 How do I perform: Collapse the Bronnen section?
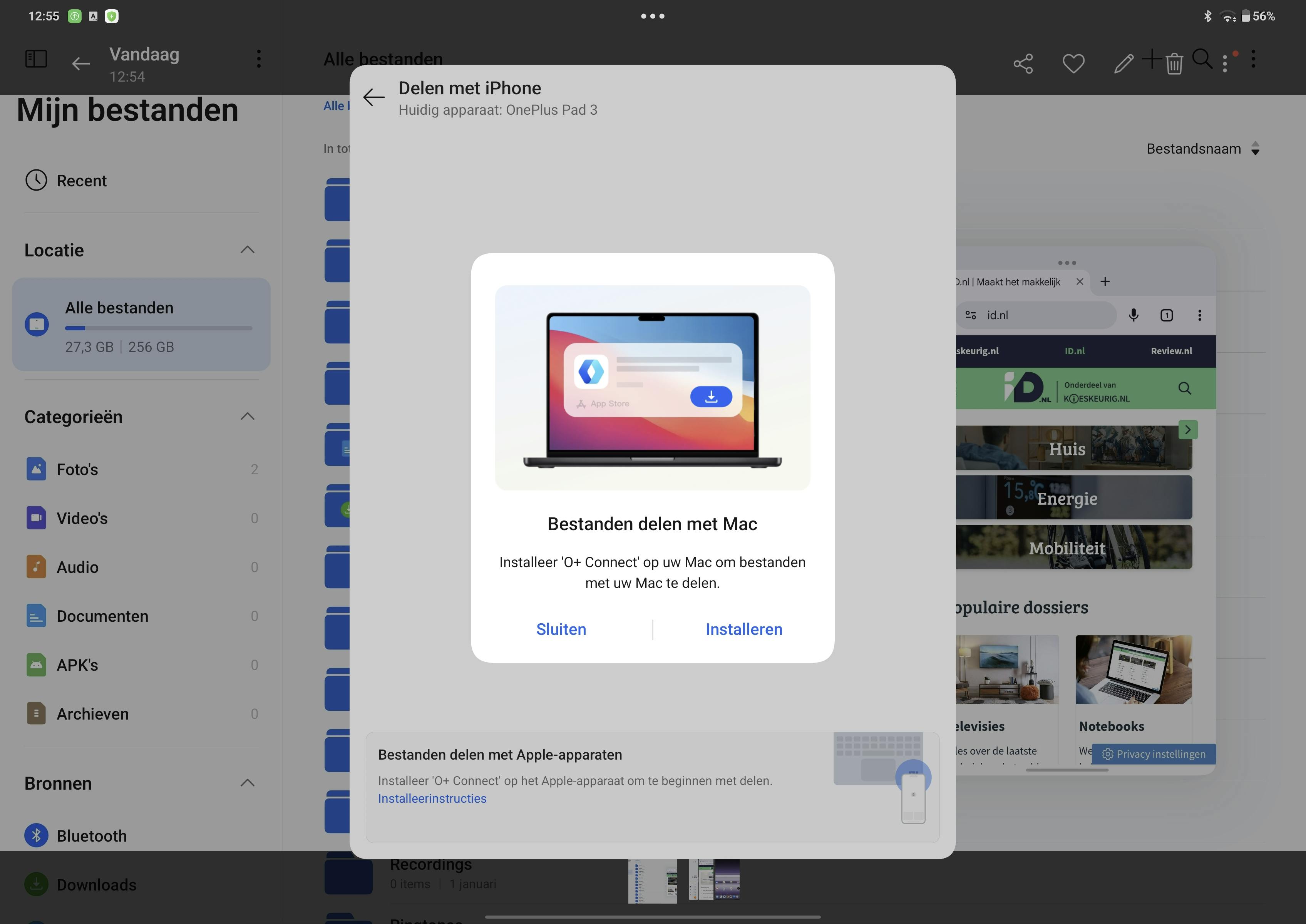tap(248, 783)
